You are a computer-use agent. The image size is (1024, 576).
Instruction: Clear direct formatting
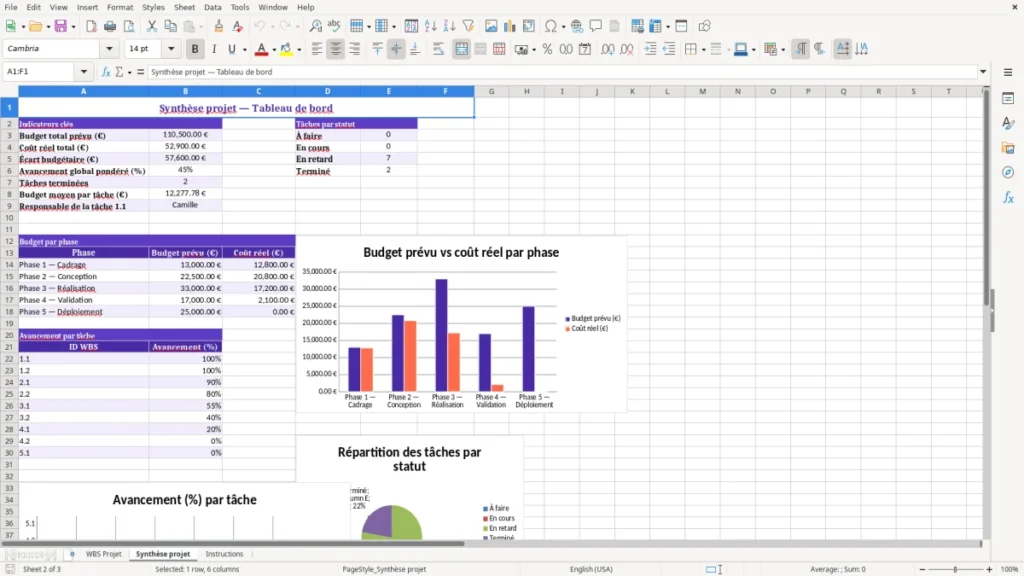click(238, 26)
